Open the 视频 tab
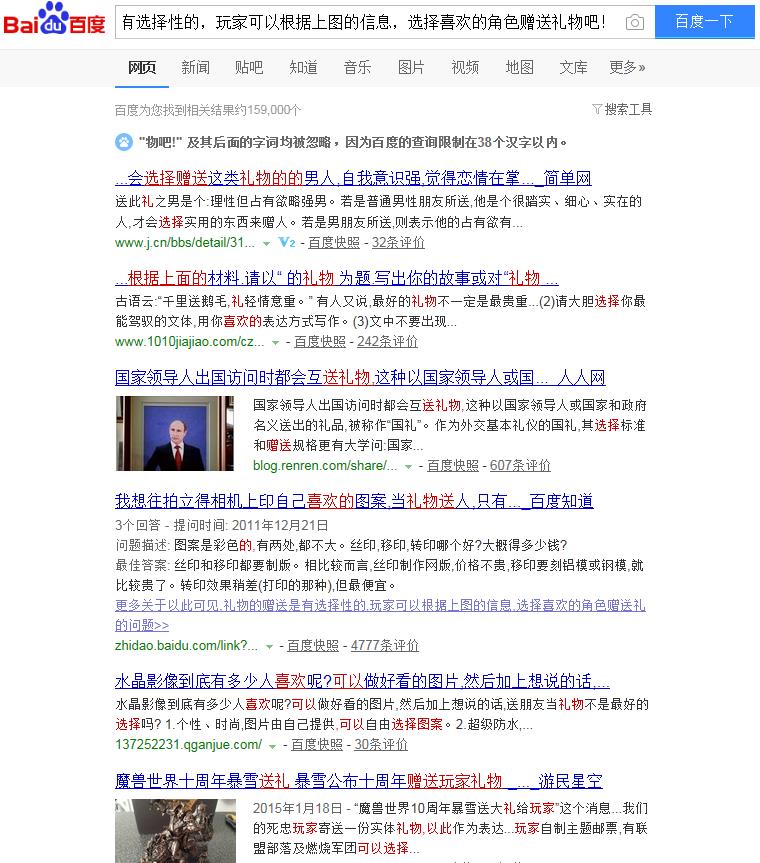 (465, 67)
